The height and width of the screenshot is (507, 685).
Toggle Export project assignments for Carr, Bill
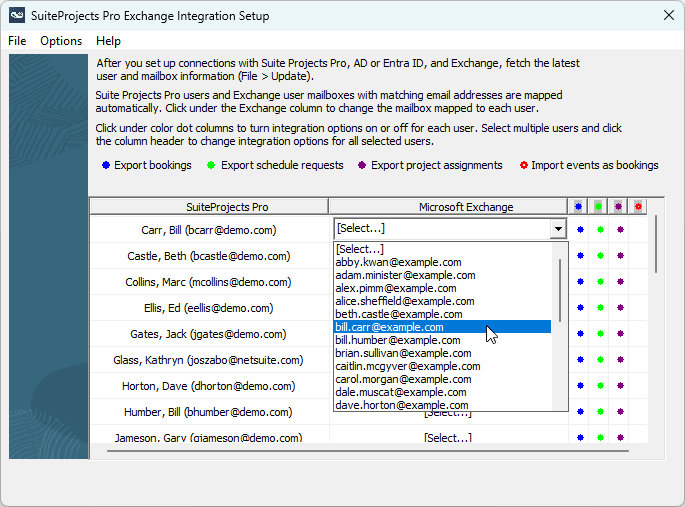(x=620, y=229)
